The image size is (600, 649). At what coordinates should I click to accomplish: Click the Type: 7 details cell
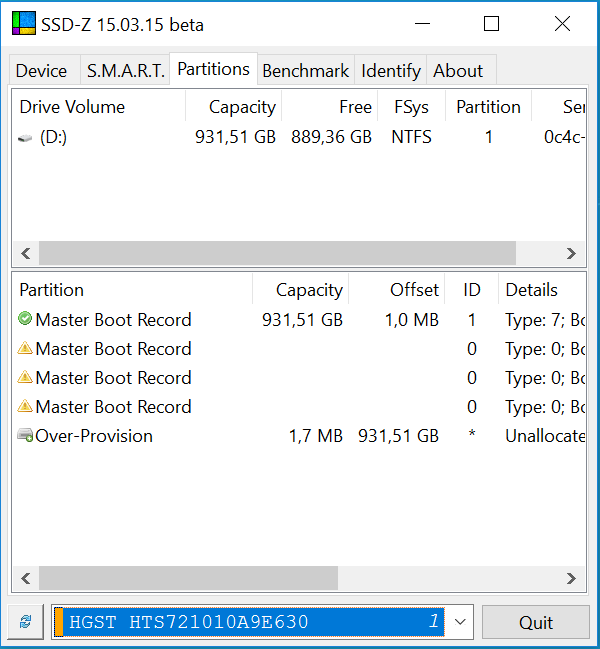pos(545,320)
